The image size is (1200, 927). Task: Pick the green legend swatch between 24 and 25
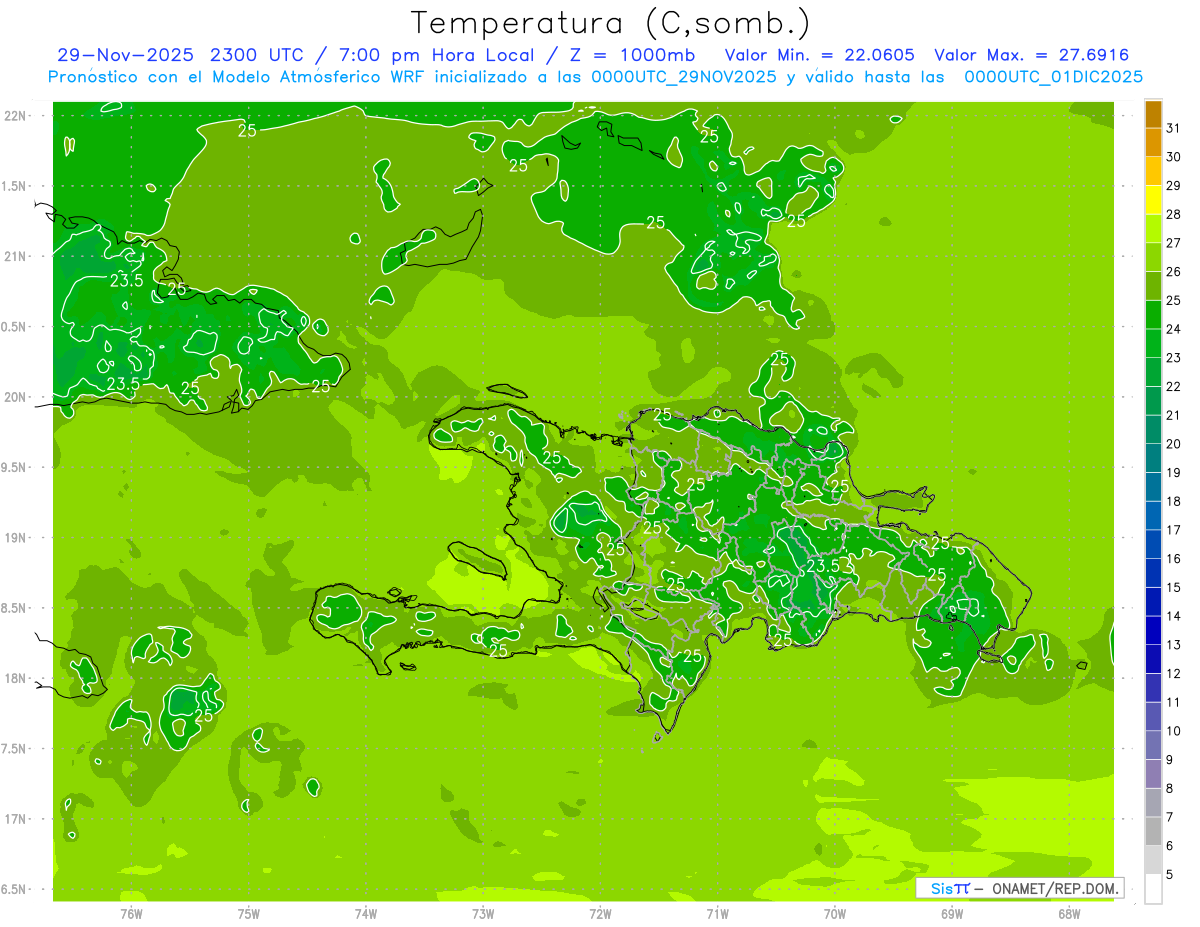[1153, 315]
